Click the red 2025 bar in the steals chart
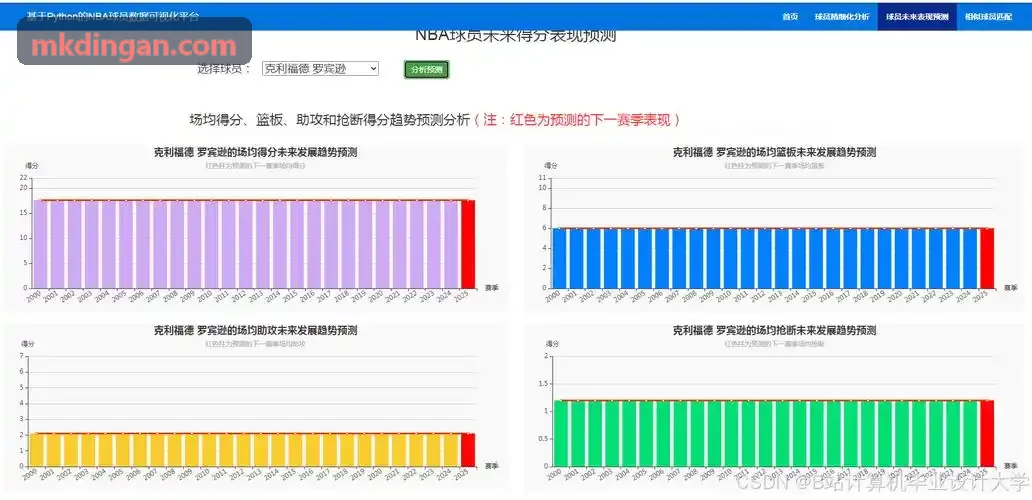 [x=987, y=434]
